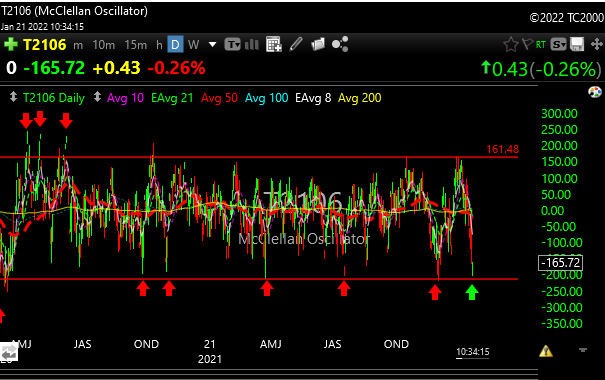Expand the time frame dropdown arrow

212,45
